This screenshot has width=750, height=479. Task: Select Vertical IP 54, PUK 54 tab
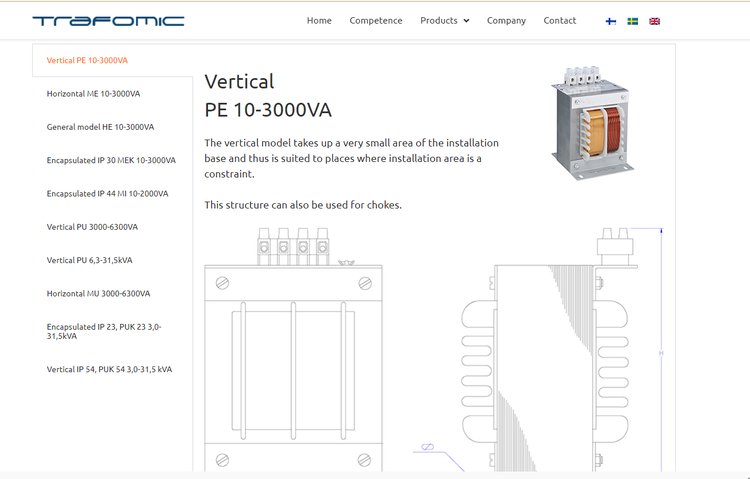[x=109, y=369]
